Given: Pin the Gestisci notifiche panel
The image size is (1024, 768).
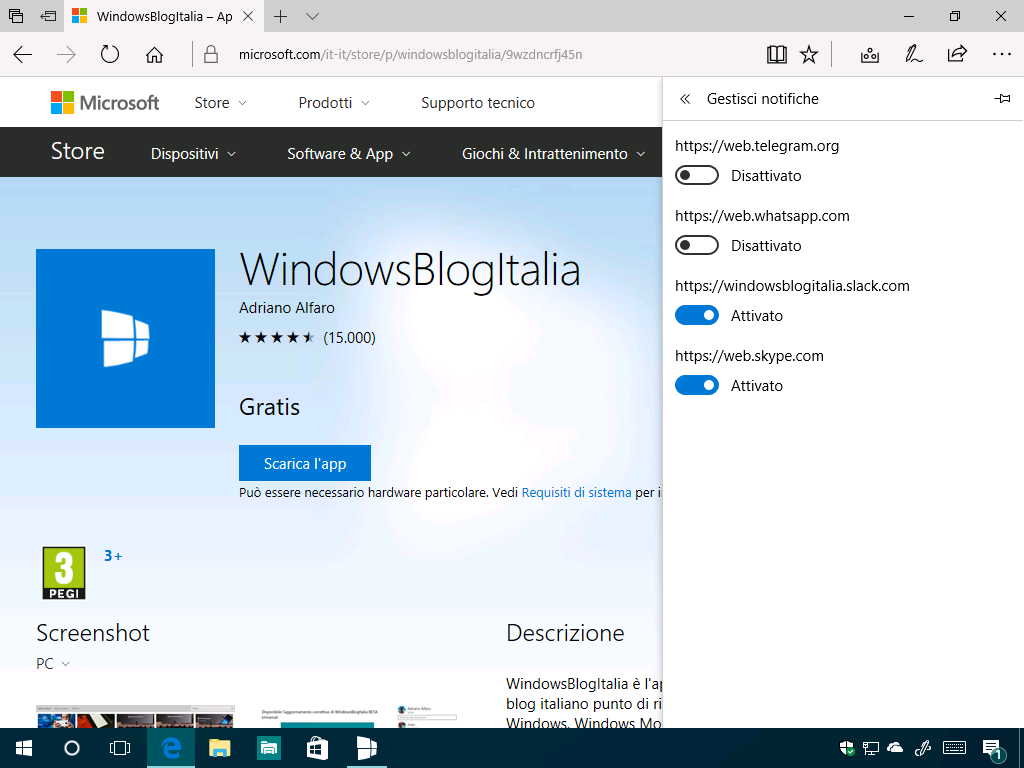Looking at the screenshot, I should [x=1002, y=99].
